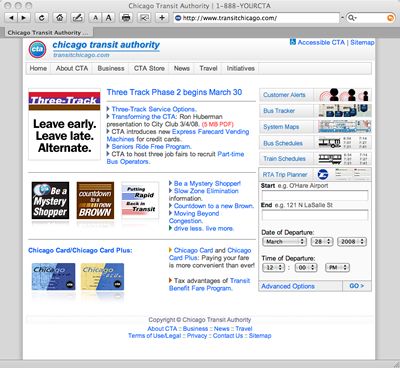400x368 pixels.
Task: Click the yellow Chicago Card Plus image
Action: 102,277
